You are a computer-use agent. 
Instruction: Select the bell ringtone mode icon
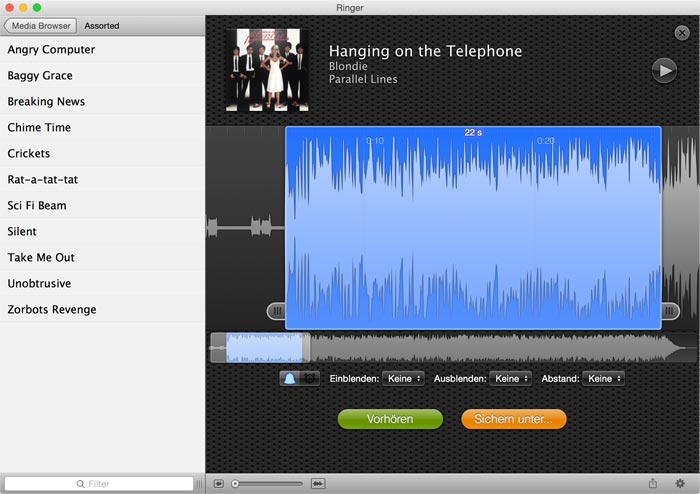290,378
